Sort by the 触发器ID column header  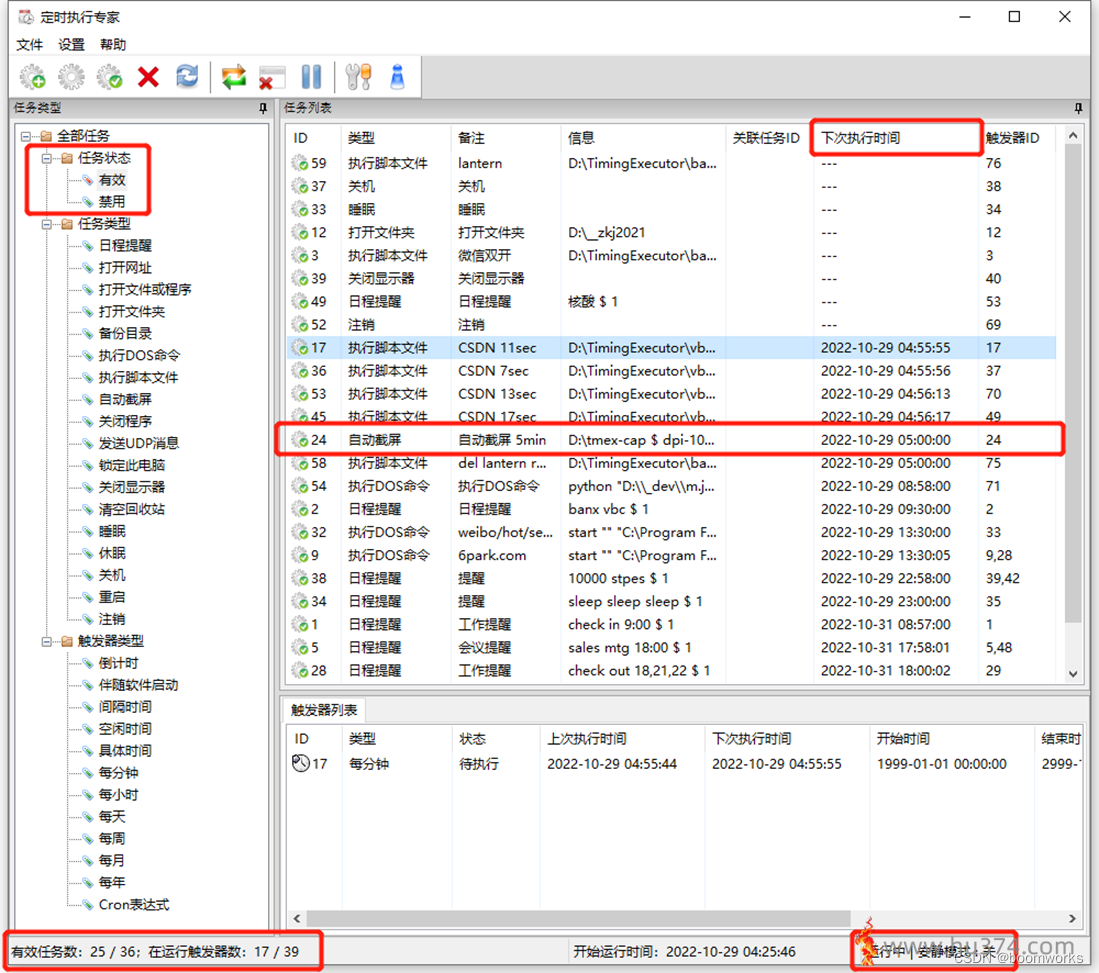(x=1018, y=137)
